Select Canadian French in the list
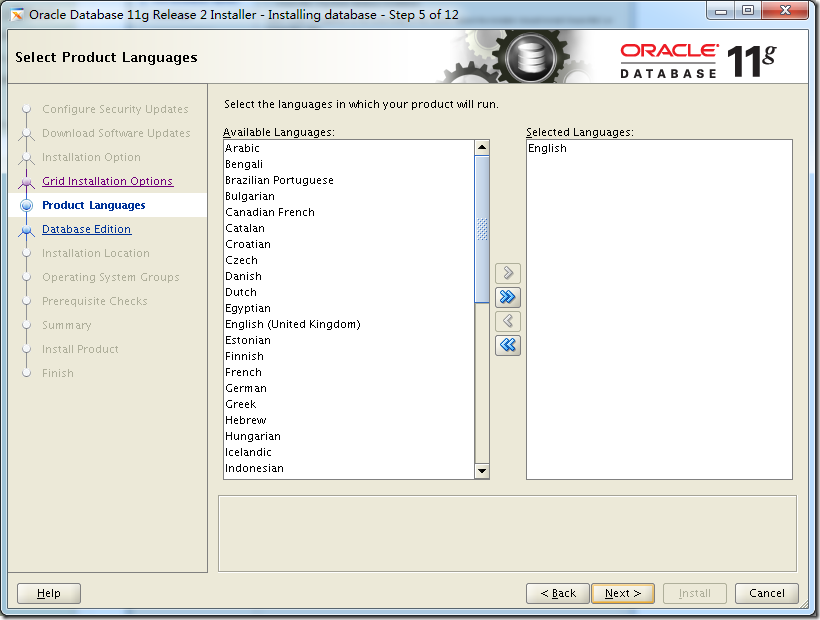 (348, 212)
